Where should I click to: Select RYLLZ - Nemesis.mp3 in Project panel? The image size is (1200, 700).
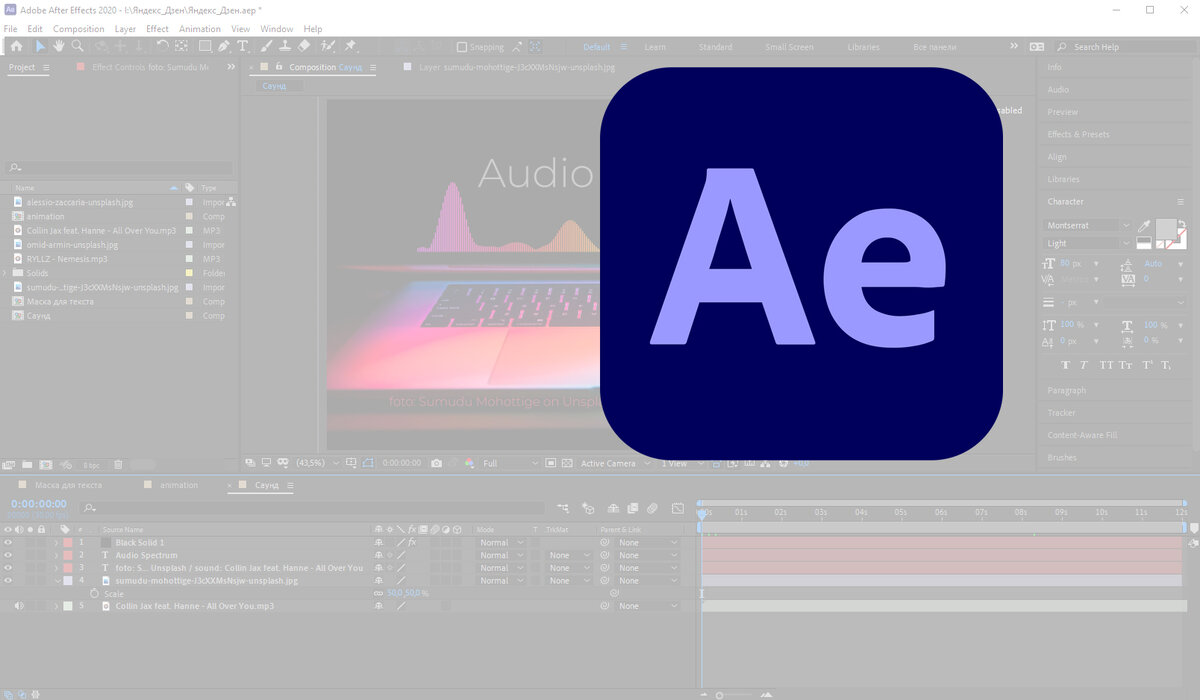pyautogui.click(x=67, y=259)
